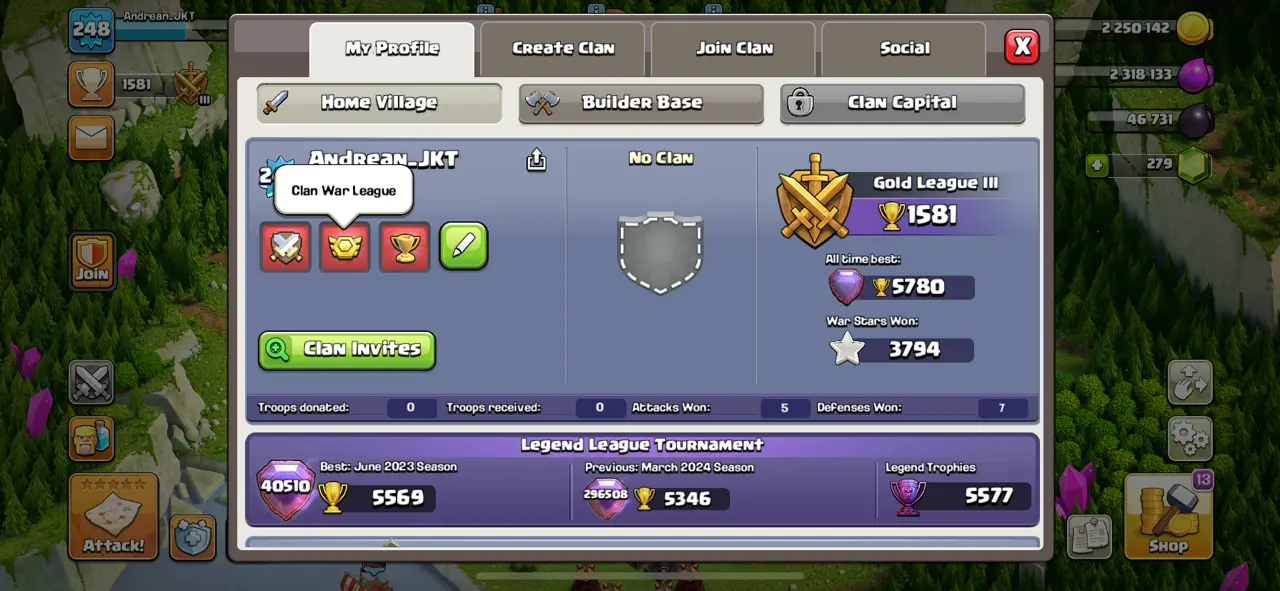The image size is (1280, 591).
Task: Click the Clan Invites button
Action: pyautogui.click(x=347, y=350)
